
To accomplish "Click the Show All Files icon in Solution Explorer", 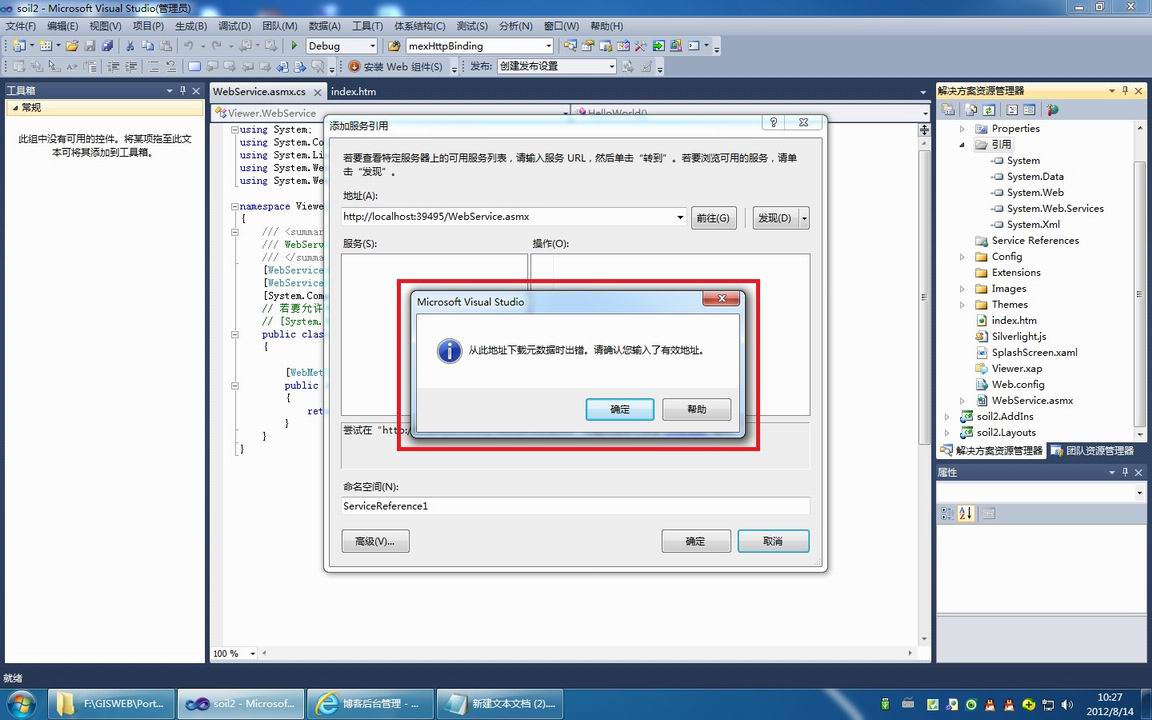I will 971,109.
